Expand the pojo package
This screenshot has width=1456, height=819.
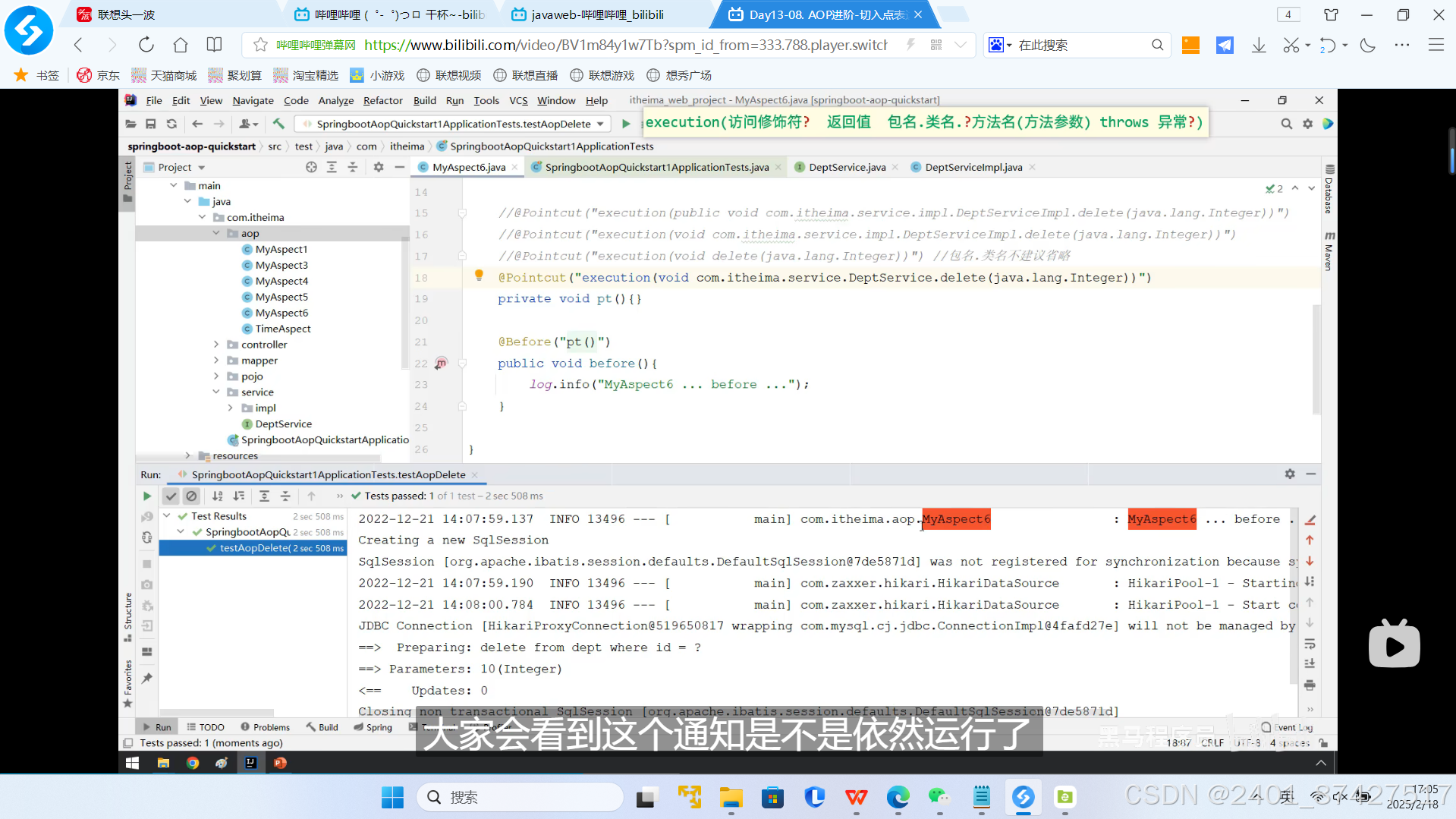coord(216,376)
